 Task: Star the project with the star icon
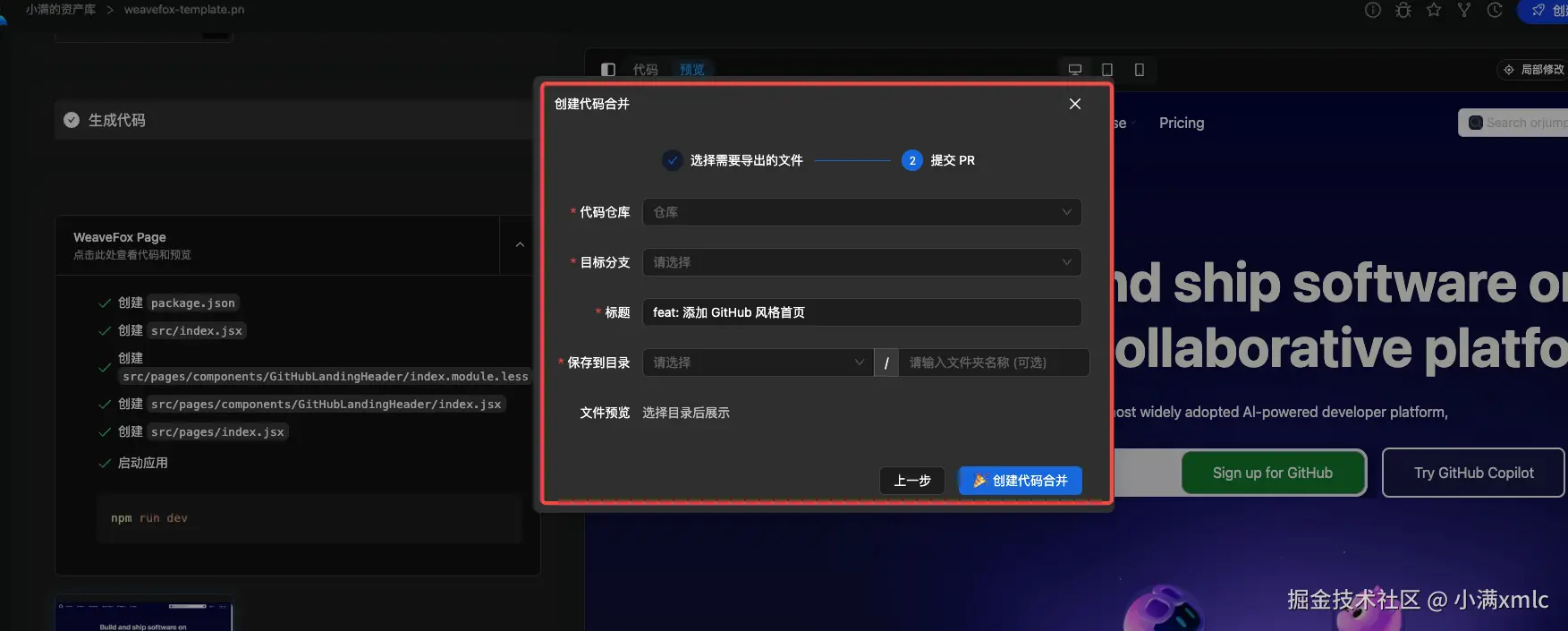tap(1434, 10)
